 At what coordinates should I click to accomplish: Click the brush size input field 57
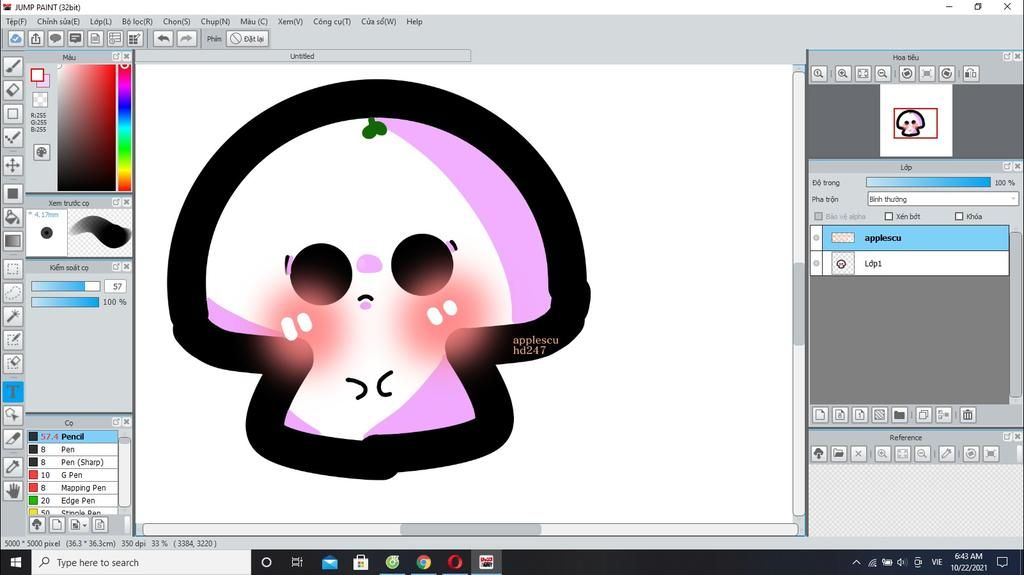[117, 286]
